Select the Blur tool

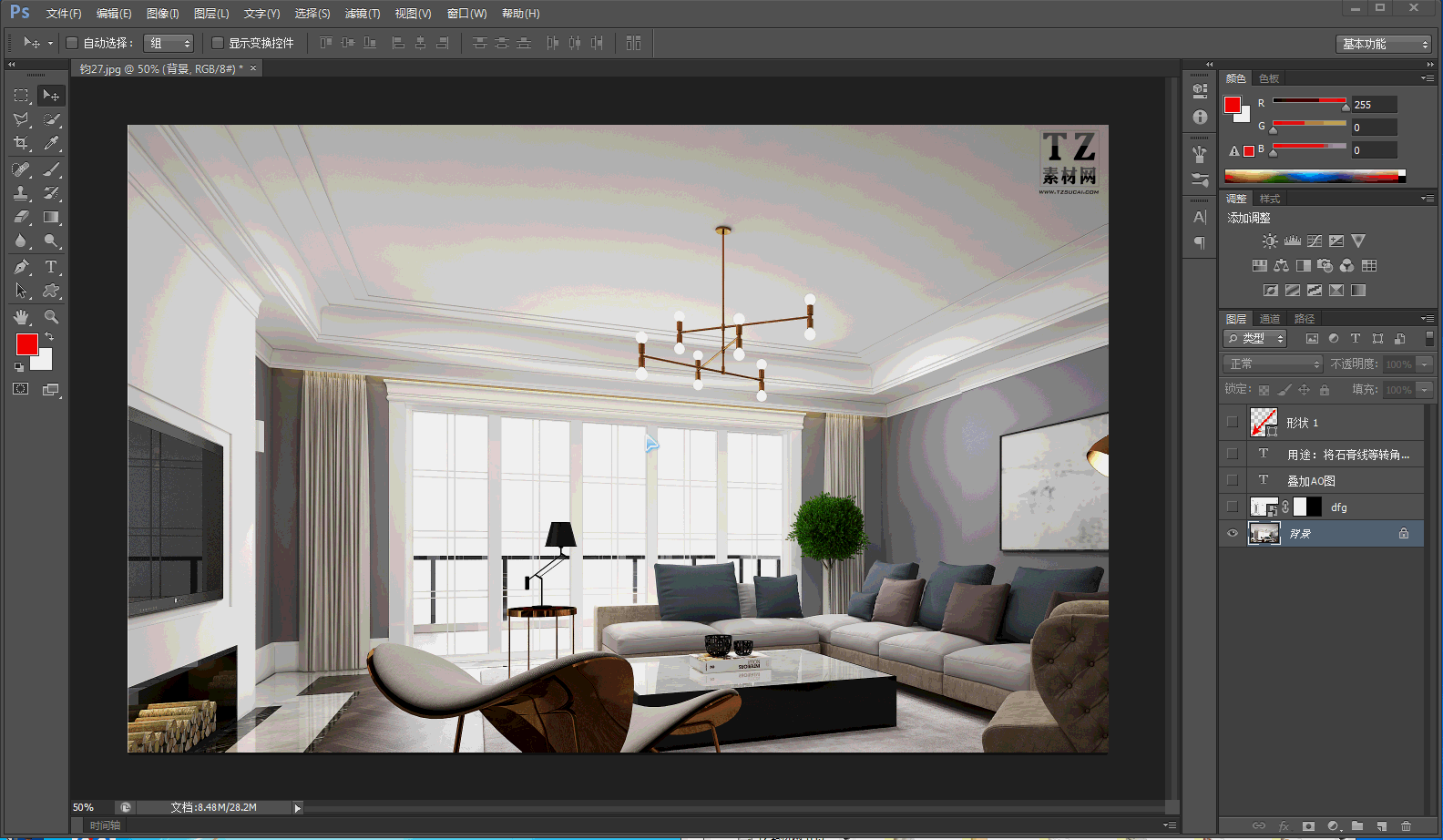[x=21, y=241]
